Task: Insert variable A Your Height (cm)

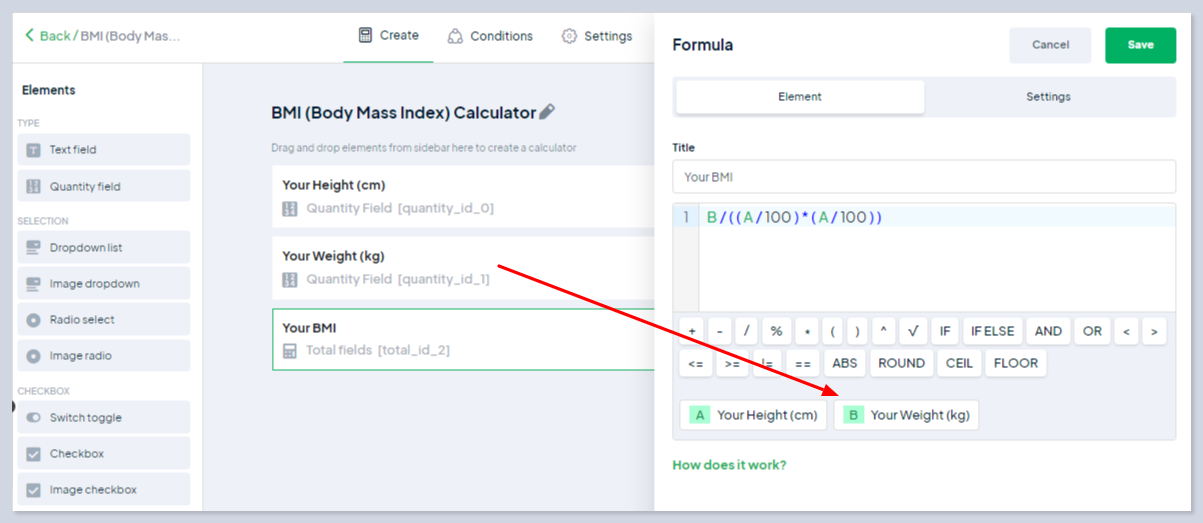Action: point(753,415)
